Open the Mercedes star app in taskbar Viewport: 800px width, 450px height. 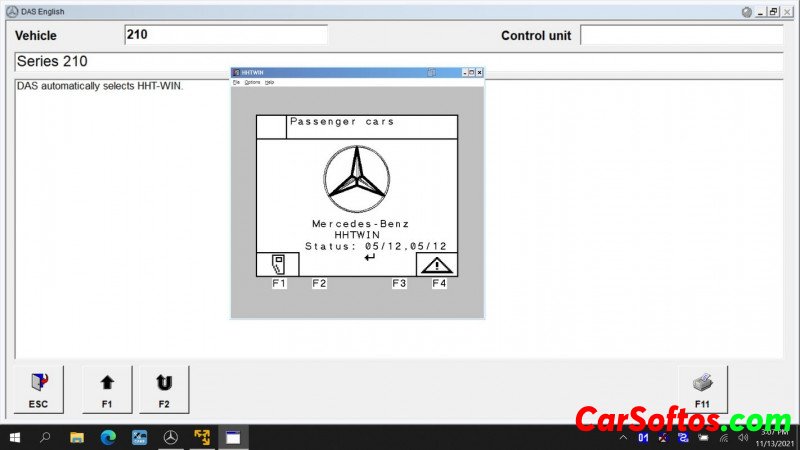[x=171, y=437]
